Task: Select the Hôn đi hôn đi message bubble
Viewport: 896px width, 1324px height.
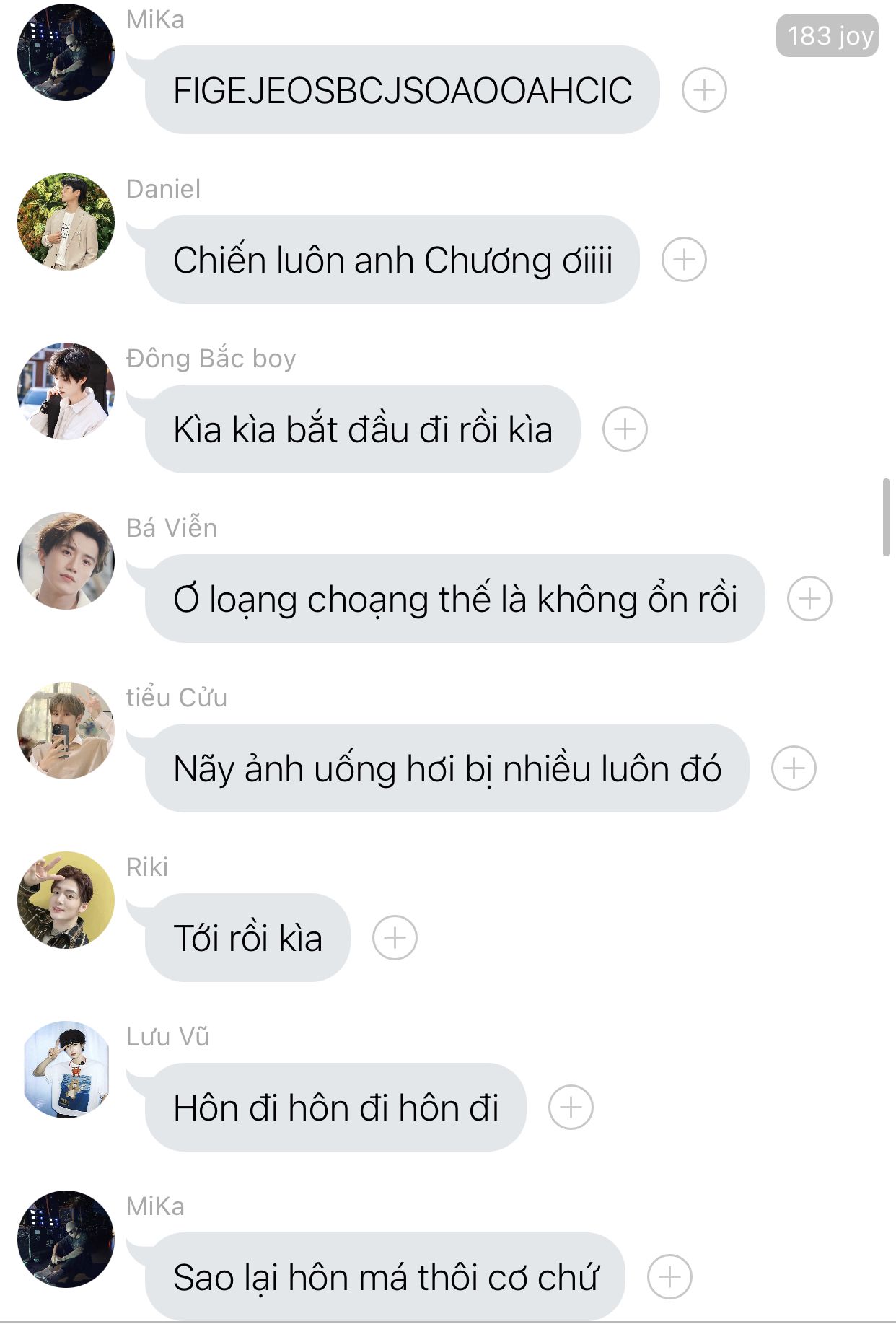Action: [x=335, y=1108]
